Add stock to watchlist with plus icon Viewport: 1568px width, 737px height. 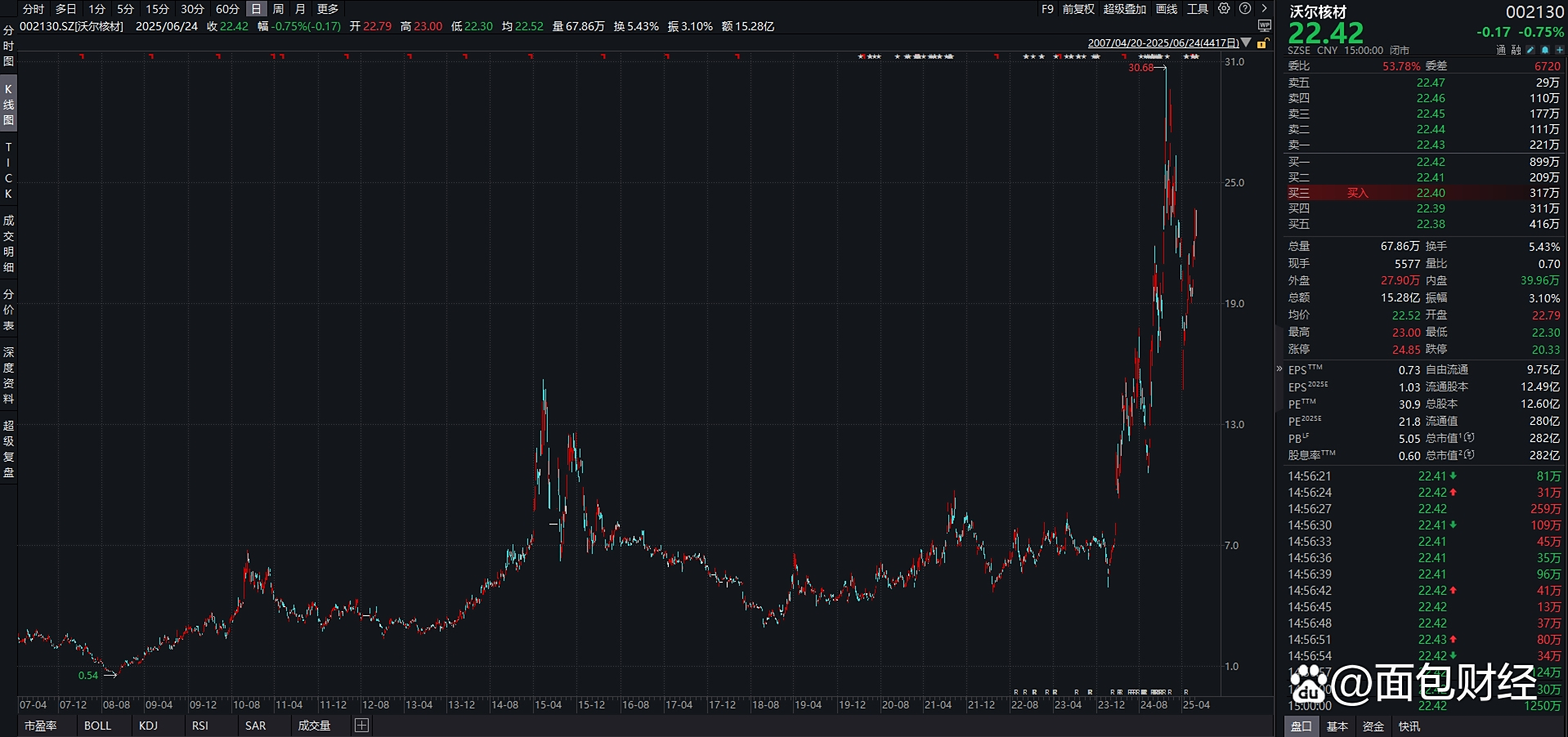click(1560, 51)
